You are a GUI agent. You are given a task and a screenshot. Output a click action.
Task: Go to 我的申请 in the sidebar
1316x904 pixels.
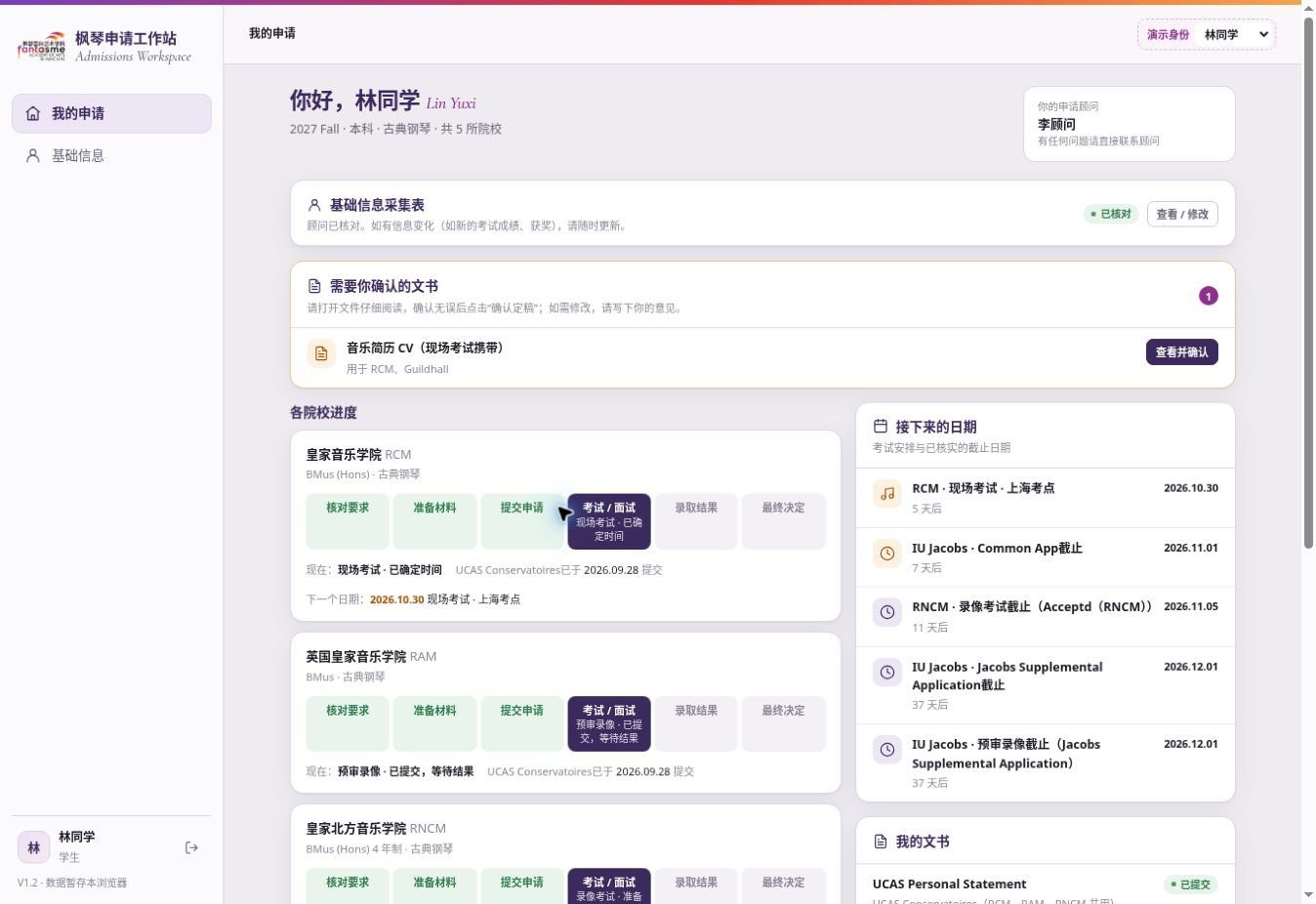(111, 113)
